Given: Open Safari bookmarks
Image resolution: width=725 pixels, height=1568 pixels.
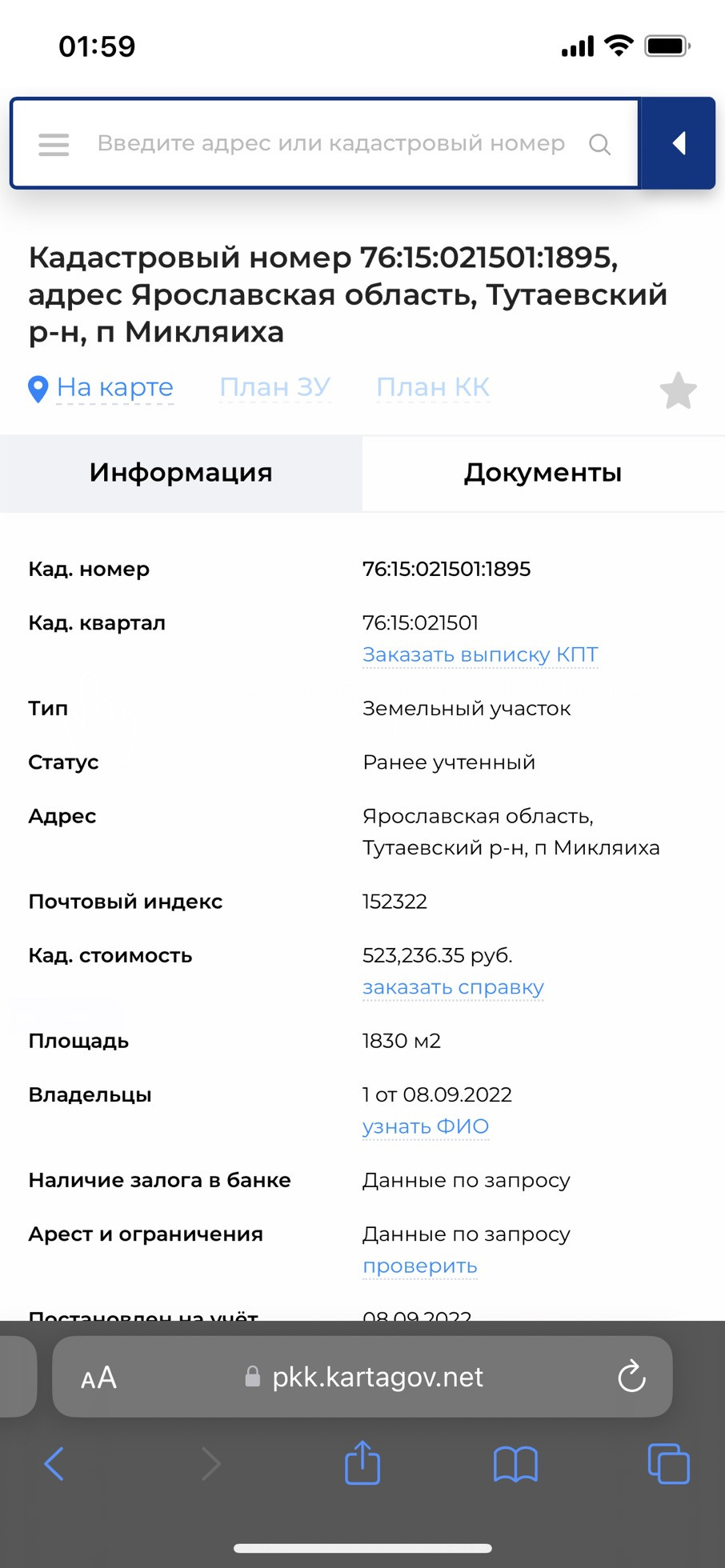Looking at the screenshot, I should 515,1464.
